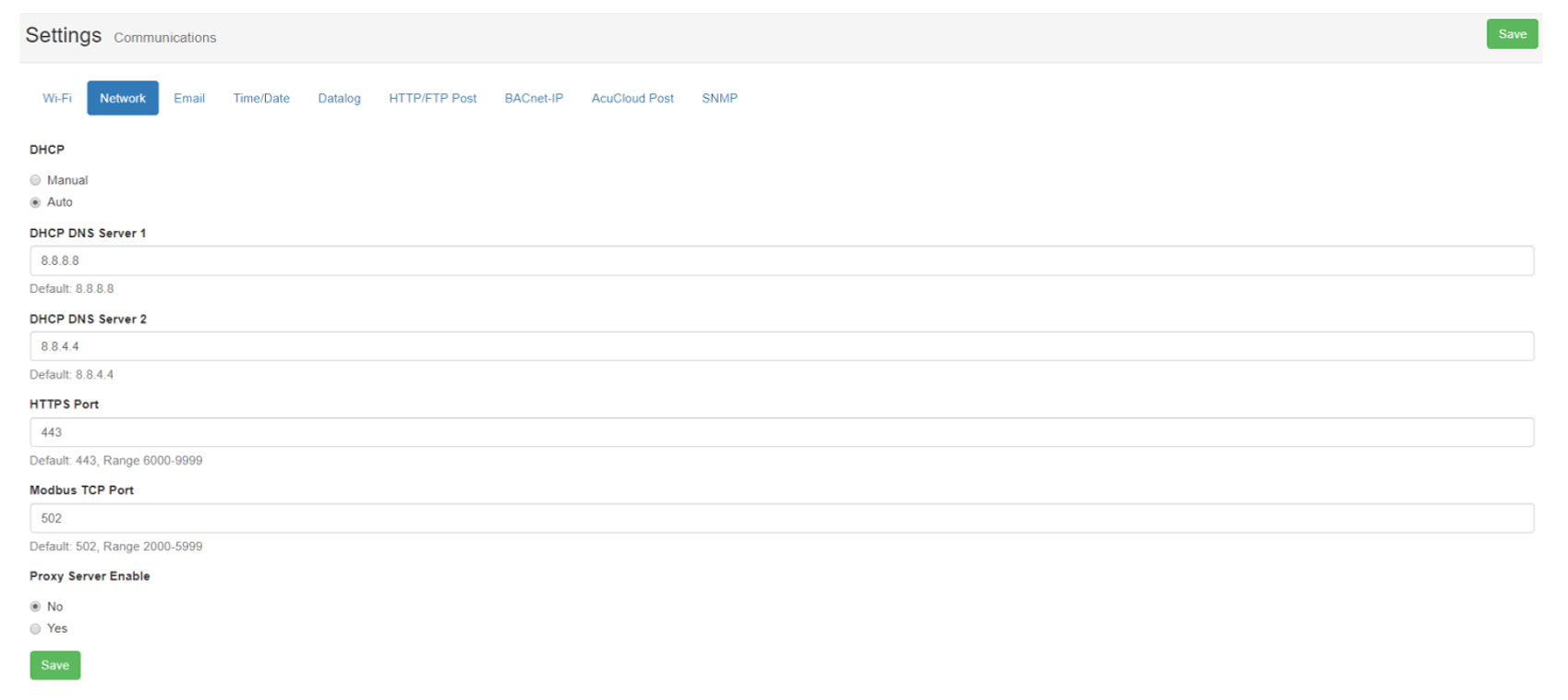
Task: Select the AcuCloud Post tab
Action: [633, 98]
